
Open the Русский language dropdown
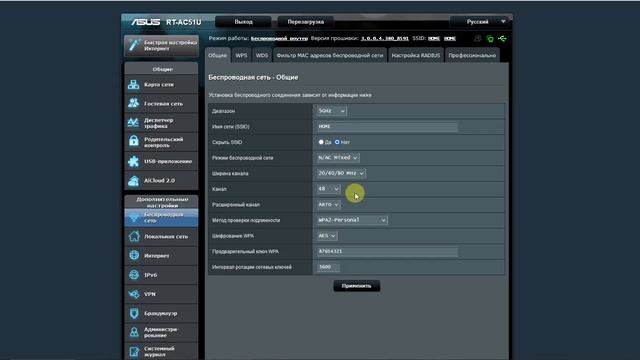(x=481, y=22)
